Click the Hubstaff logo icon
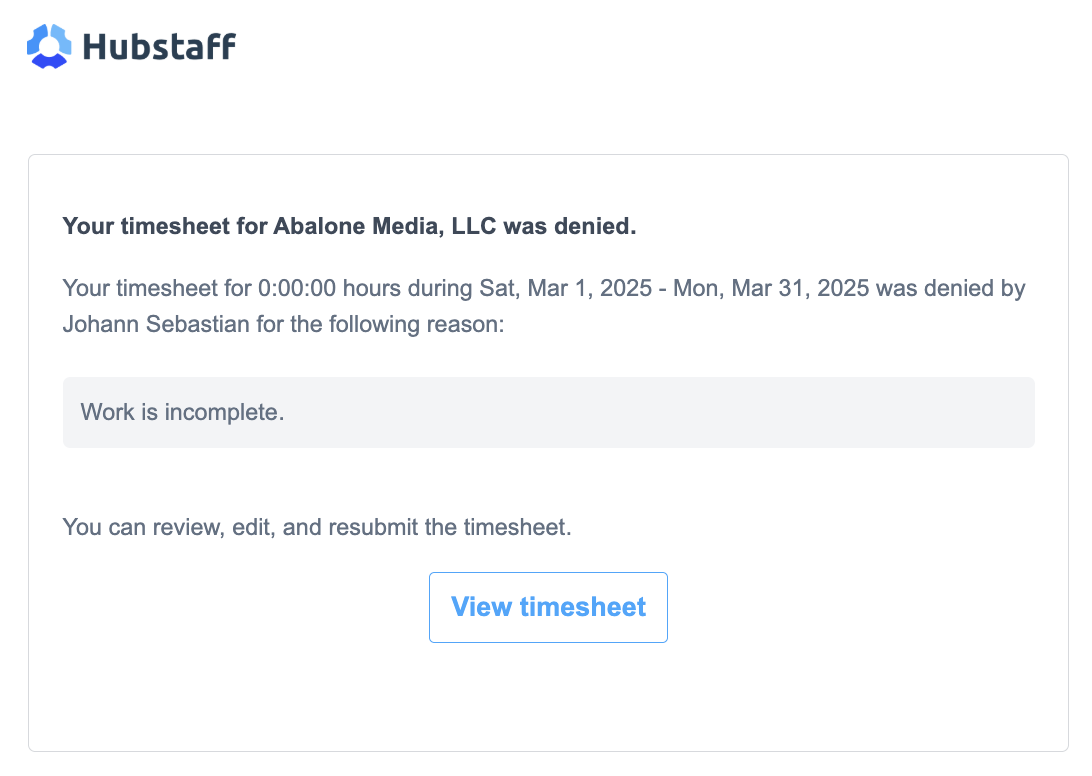 (x=49, y=46)
